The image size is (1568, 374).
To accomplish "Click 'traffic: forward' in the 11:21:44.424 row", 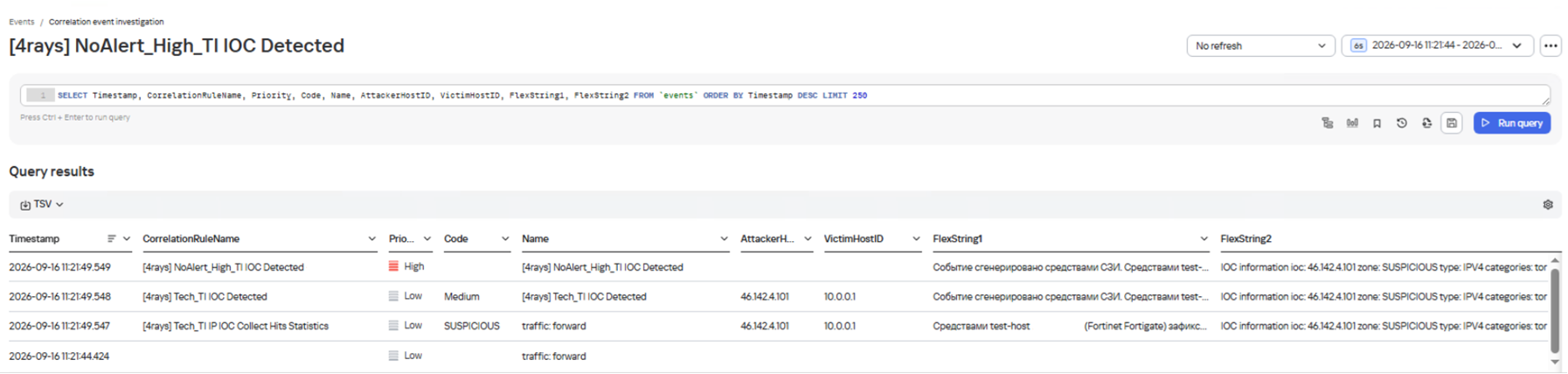I will [554, 357].
